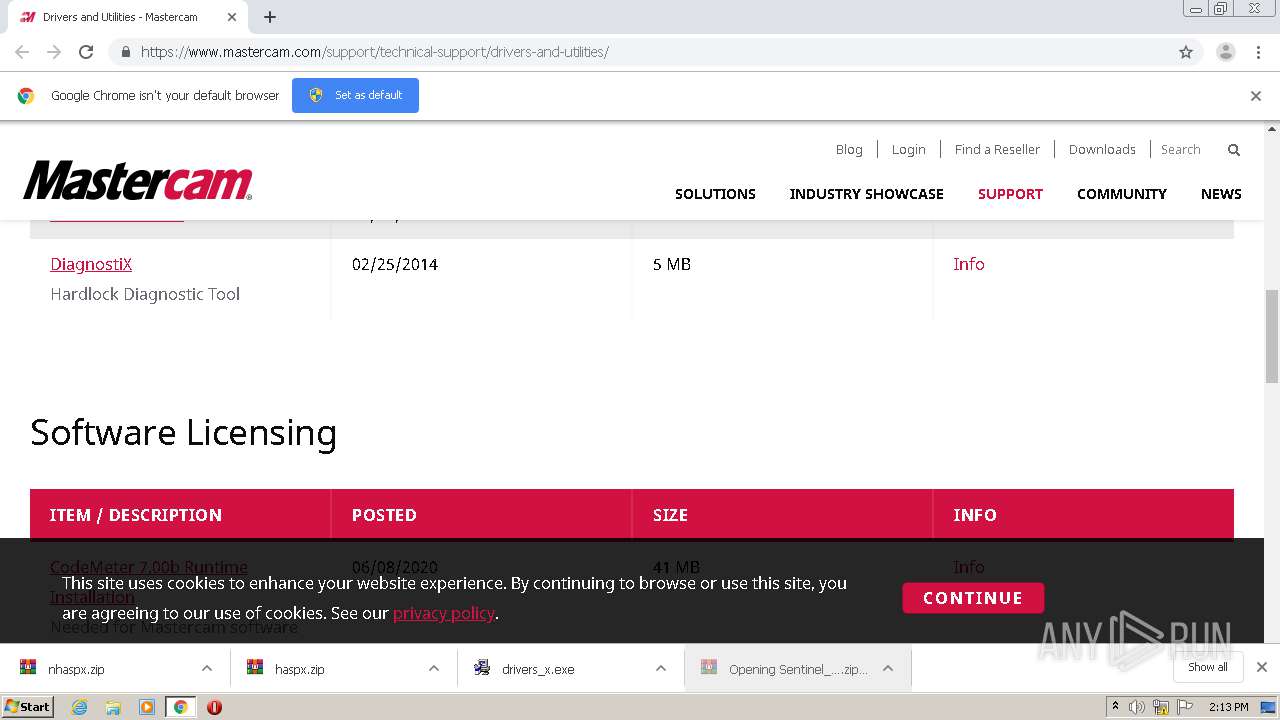Close the downloads shelf
The height and width of the screenshot is (720, 1280).
coord(1262,667)
